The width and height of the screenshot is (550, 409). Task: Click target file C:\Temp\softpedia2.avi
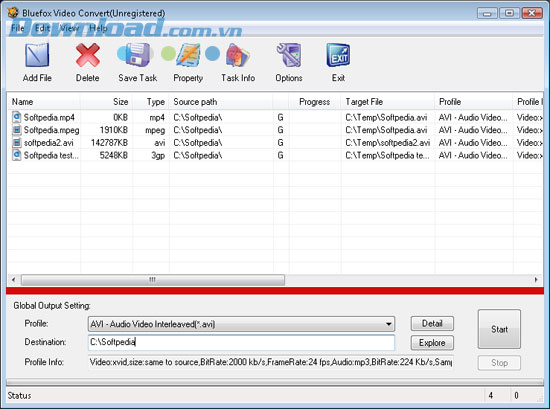click(388, 142)
